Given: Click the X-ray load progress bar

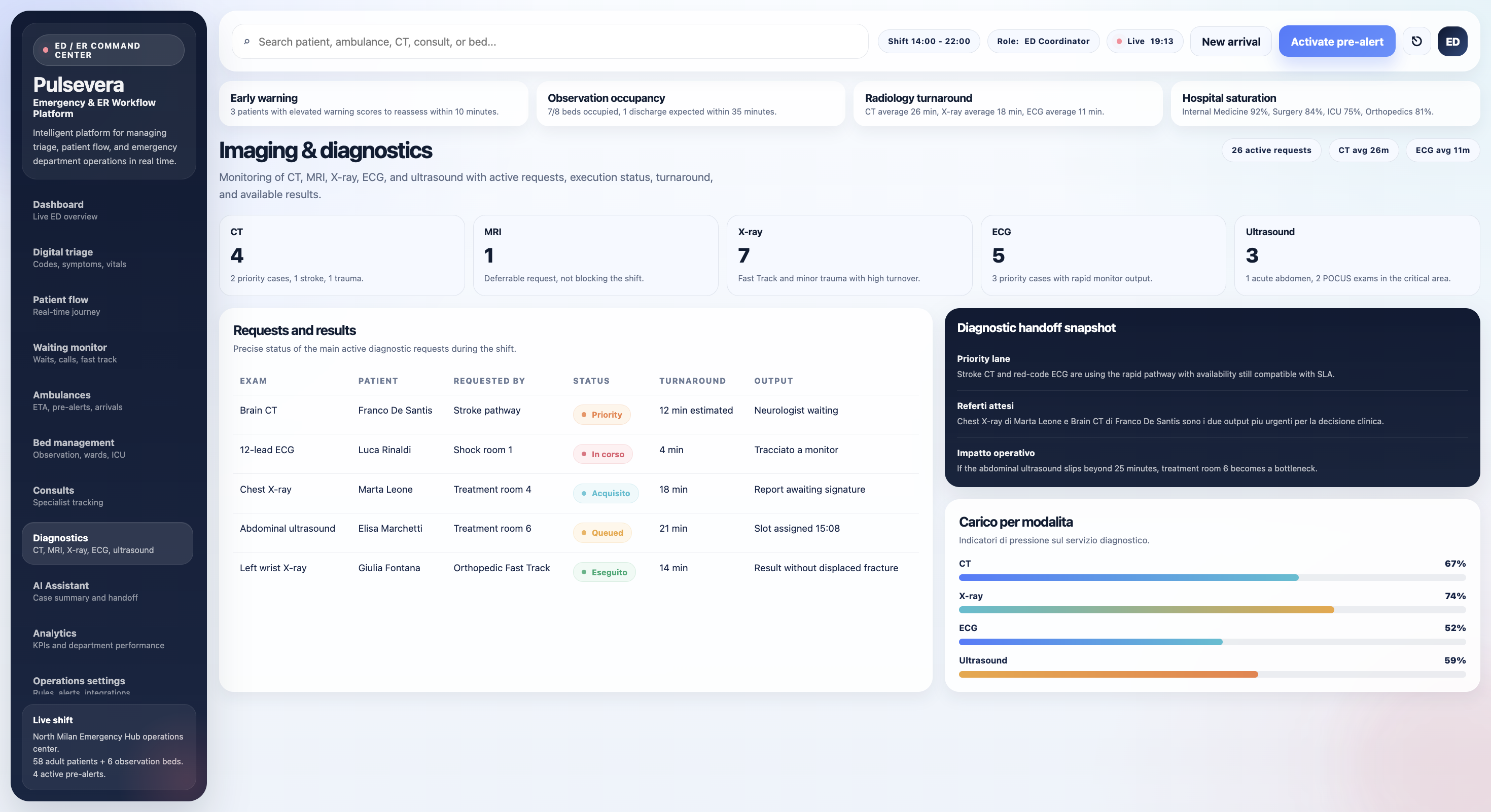Looking at the screenshot, I should tap(1212, 610).
